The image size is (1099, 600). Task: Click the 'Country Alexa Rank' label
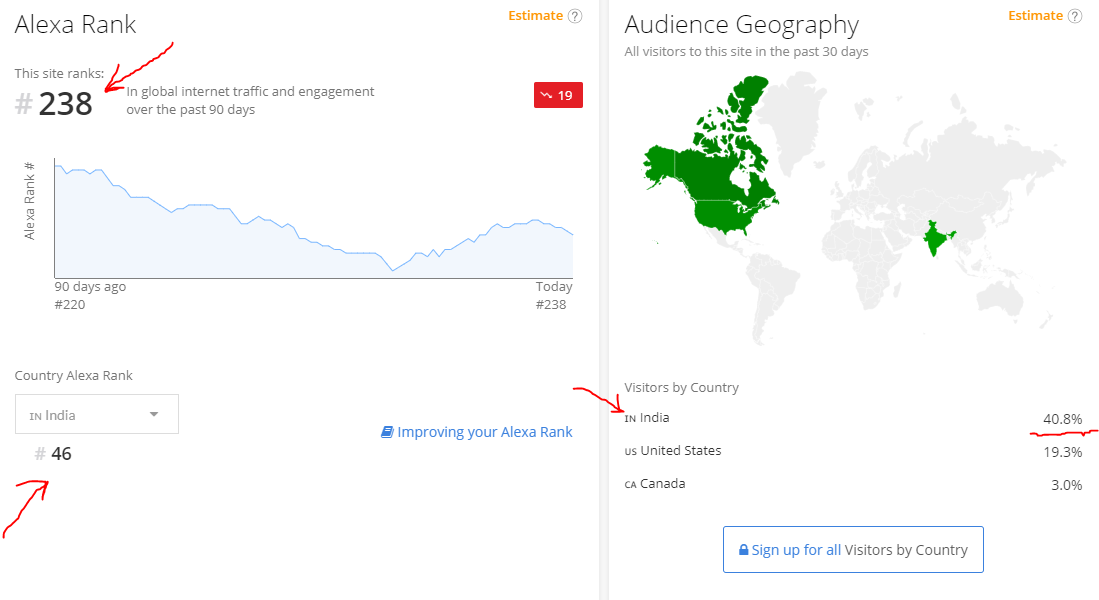pos(74,376)
